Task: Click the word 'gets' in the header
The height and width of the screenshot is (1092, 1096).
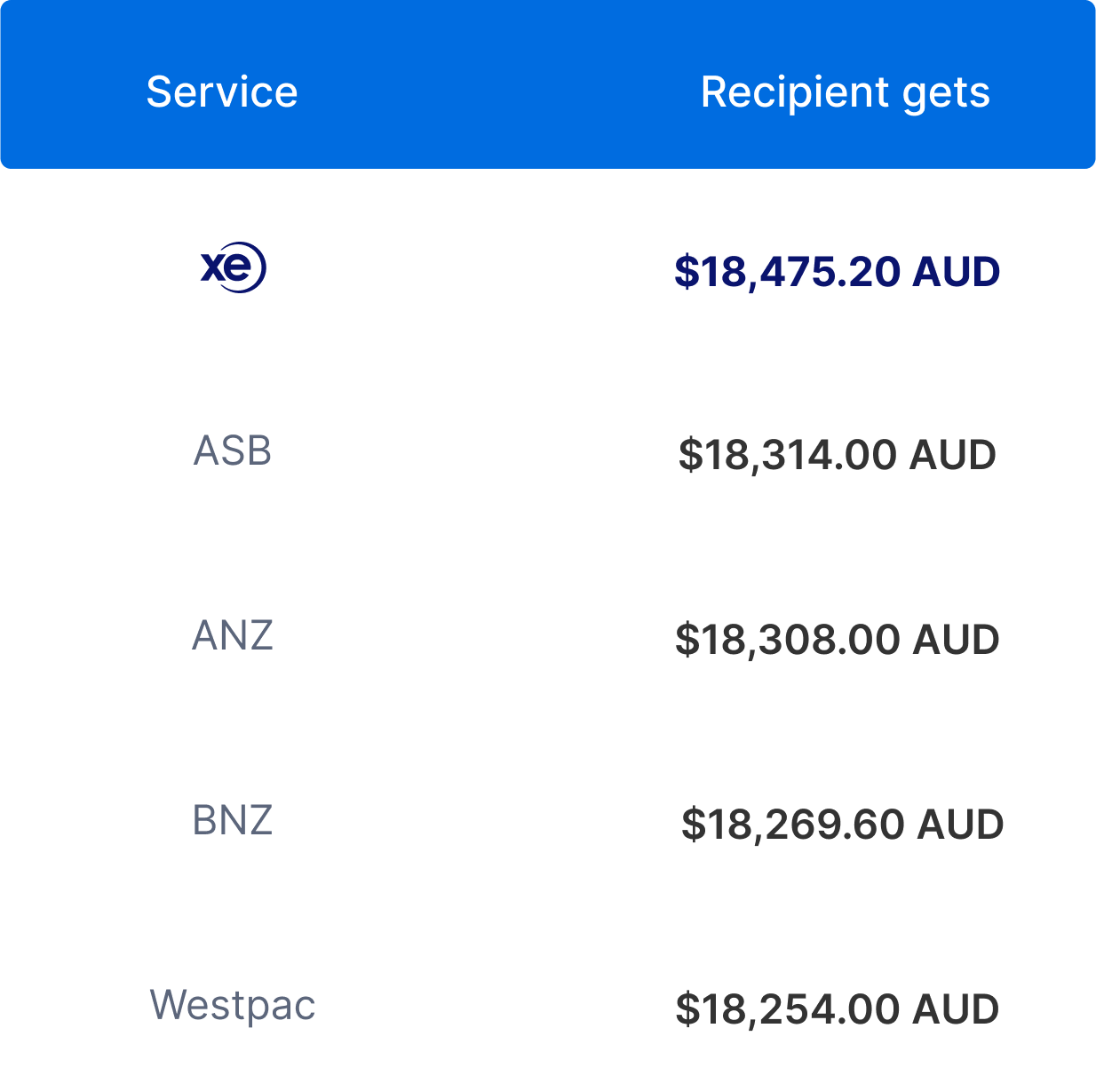Action: click(x=946, y=94)
